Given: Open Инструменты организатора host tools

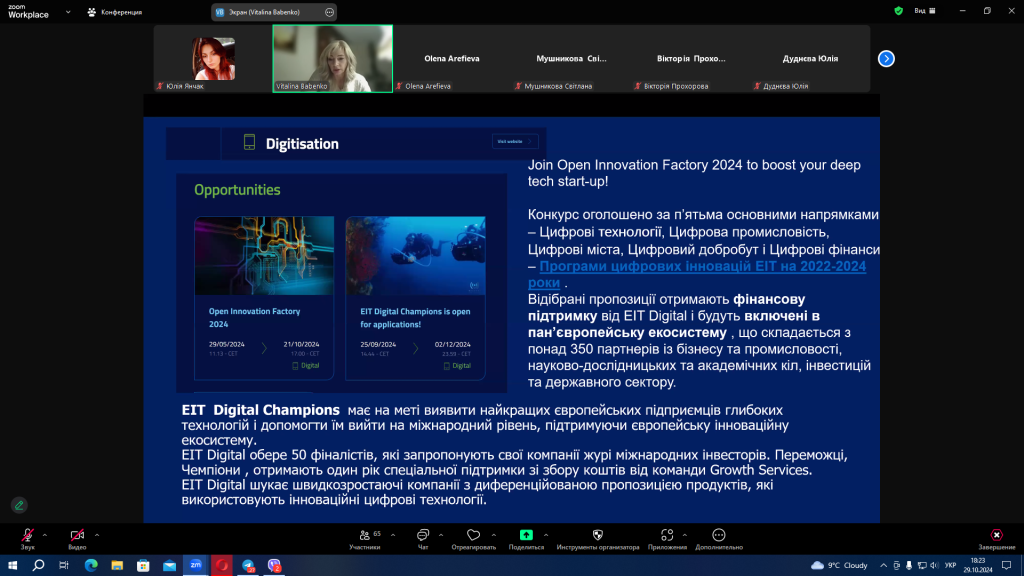Looking at the screenshot, I should [x=598, y=539].
